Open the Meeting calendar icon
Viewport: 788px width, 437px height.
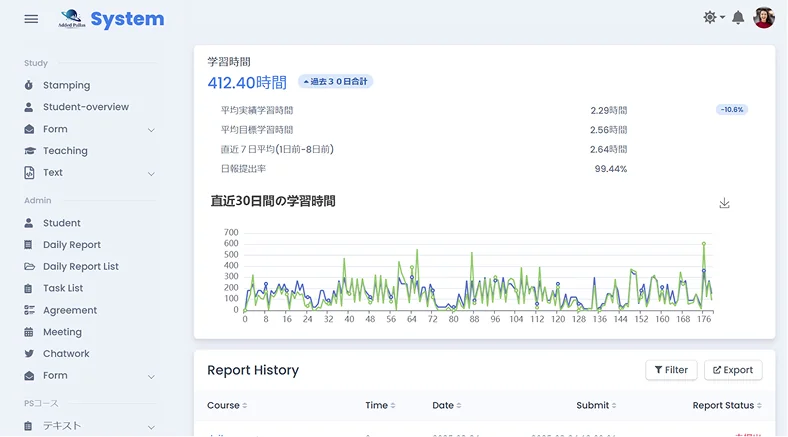coord(29,332)
